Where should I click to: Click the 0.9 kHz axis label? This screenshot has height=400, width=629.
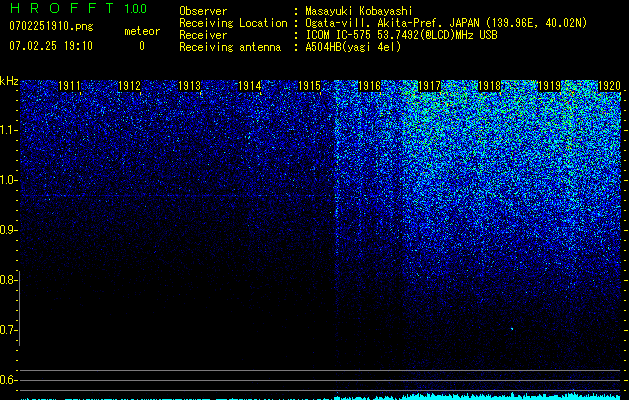[8, 230]
